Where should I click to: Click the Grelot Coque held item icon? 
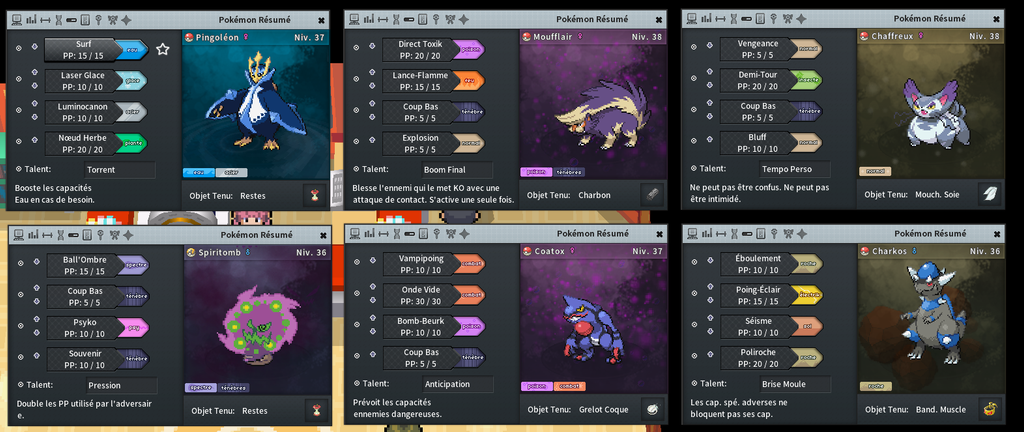[x=653, y=409]
